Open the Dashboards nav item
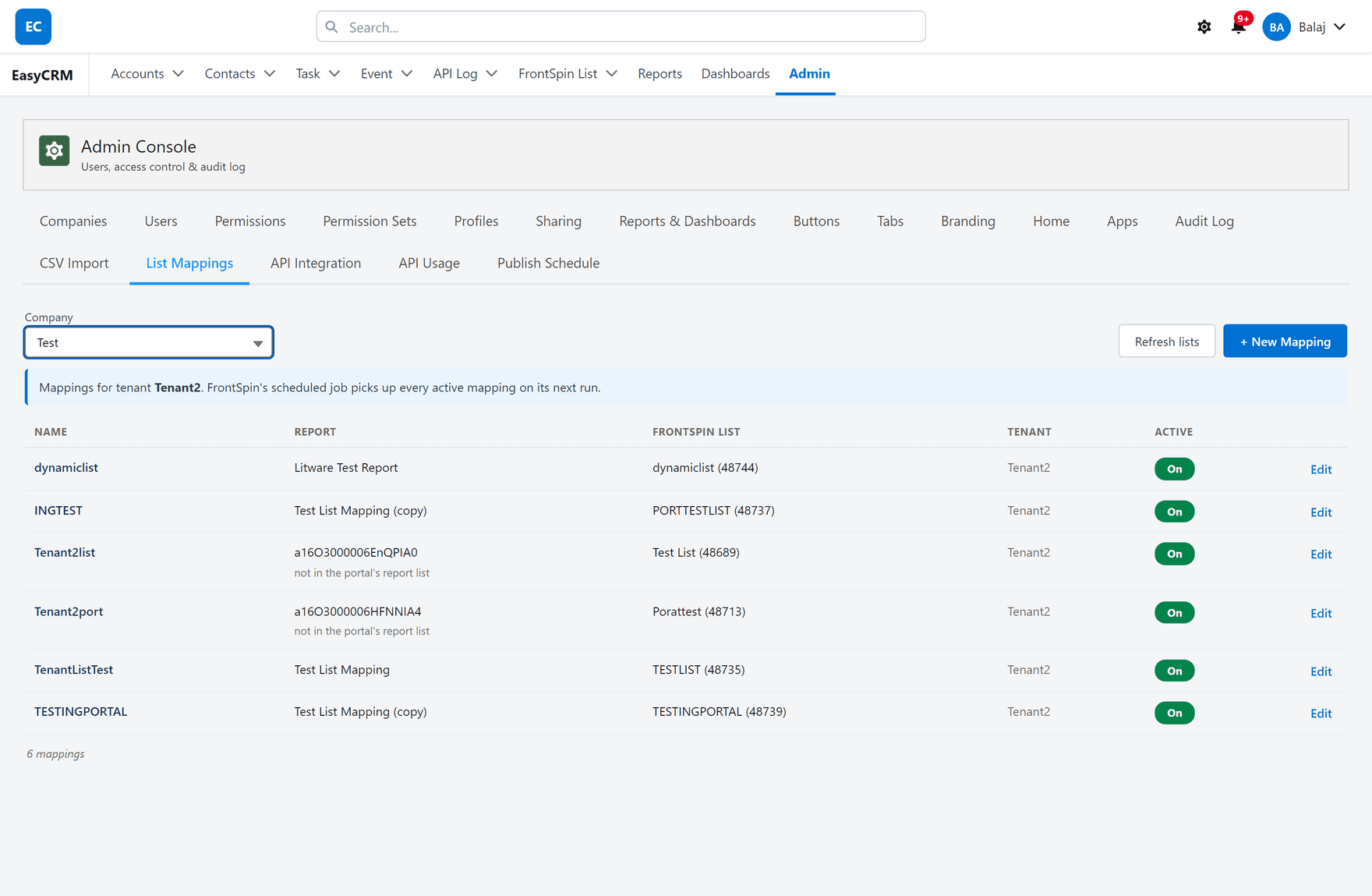This screenshot has height=896, width=1372. coord(735,73)
